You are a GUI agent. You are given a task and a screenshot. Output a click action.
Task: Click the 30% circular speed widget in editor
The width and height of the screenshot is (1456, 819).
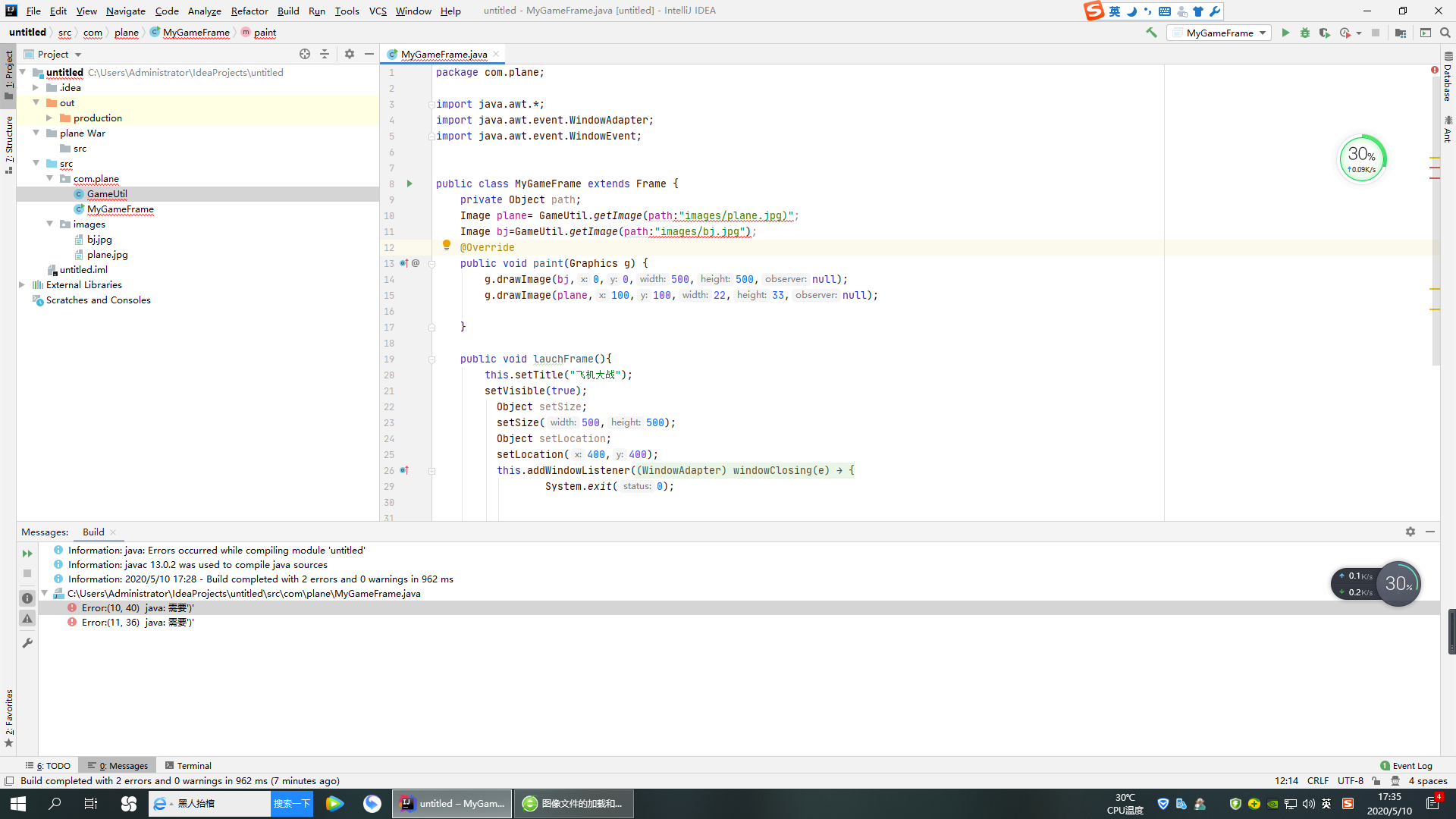pos(1362,158)
